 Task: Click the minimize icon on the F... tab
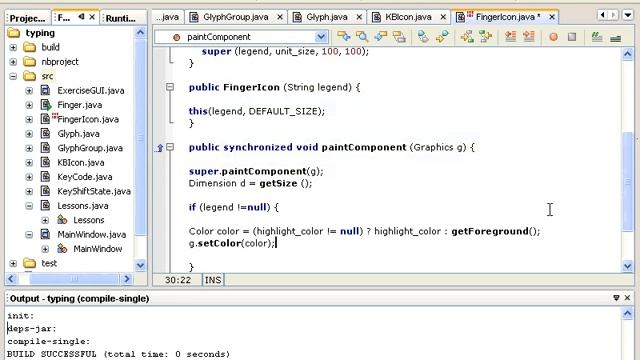pos(81,17)
